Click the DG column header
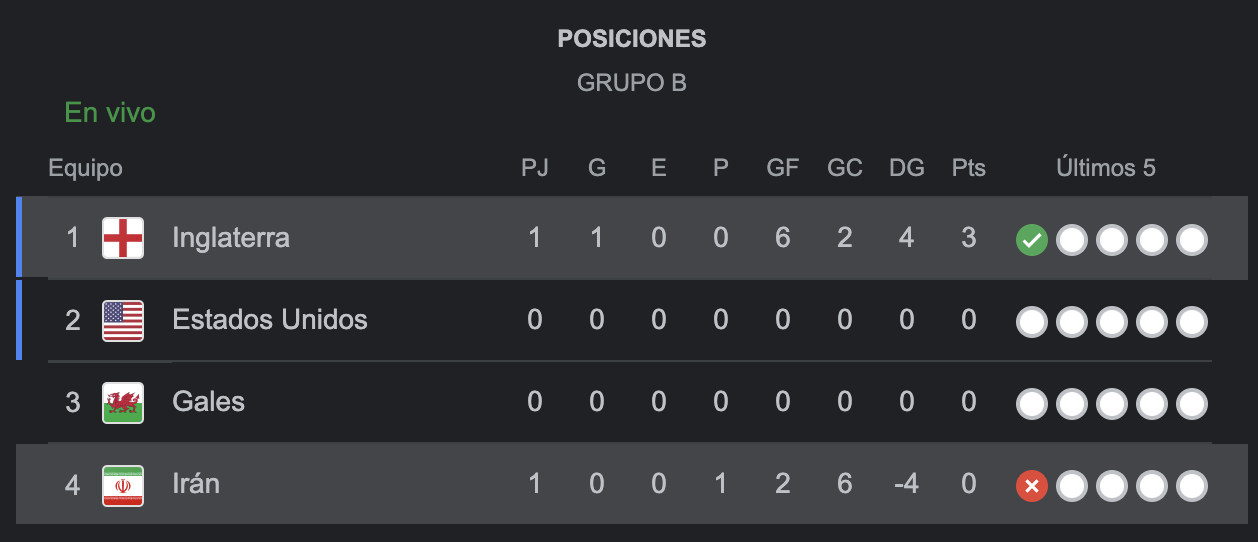 tap(906, 168)
